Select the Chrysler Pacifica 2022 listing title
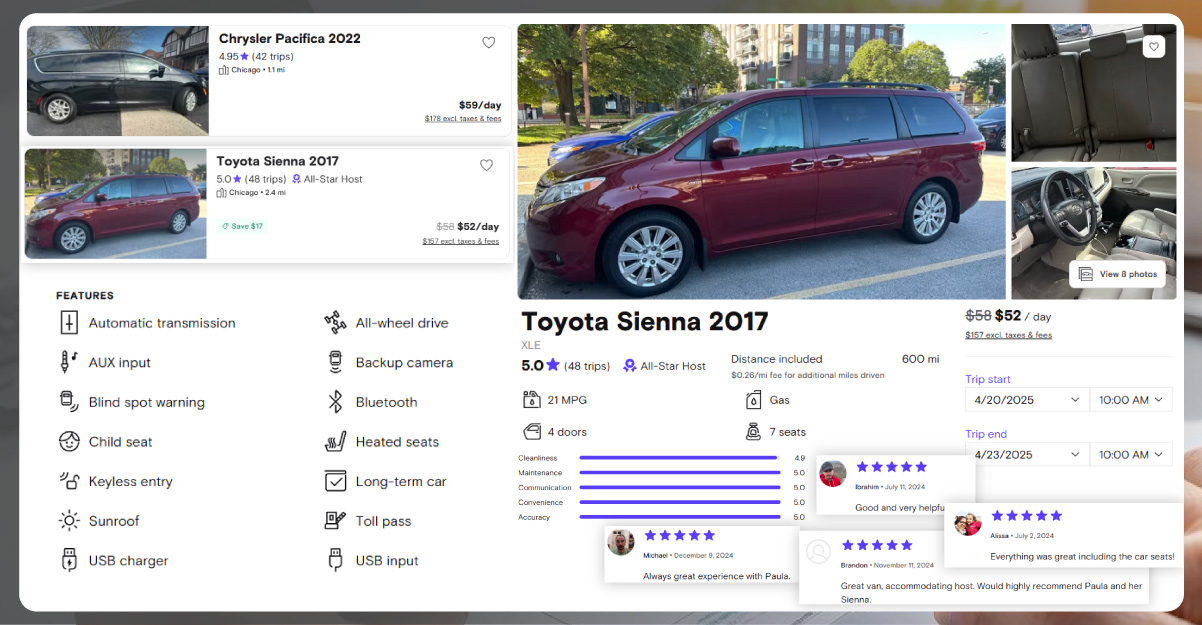The image size is (1202, 625). [289, 39]
